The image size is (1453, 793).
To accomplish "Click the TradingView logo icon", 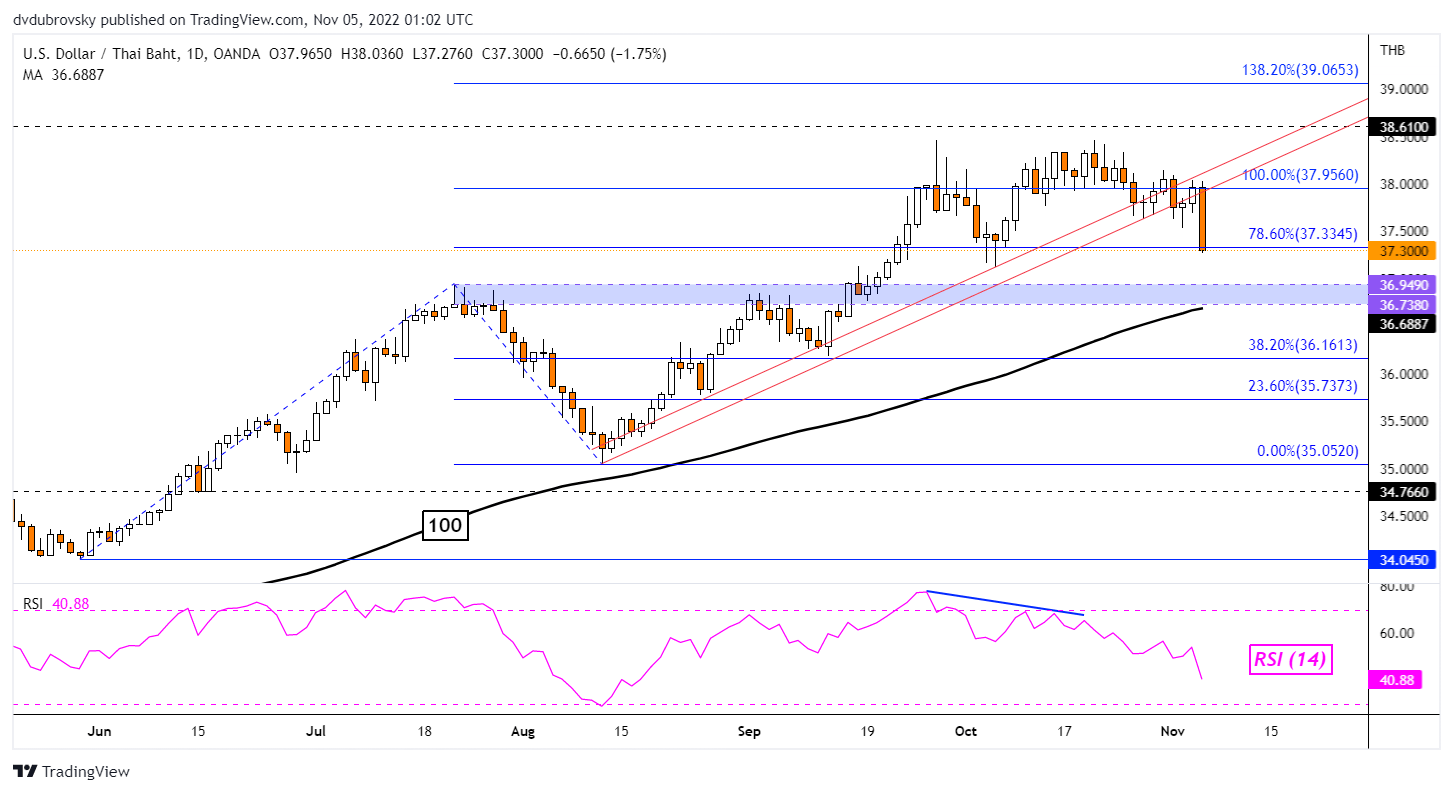I will 25,771.
